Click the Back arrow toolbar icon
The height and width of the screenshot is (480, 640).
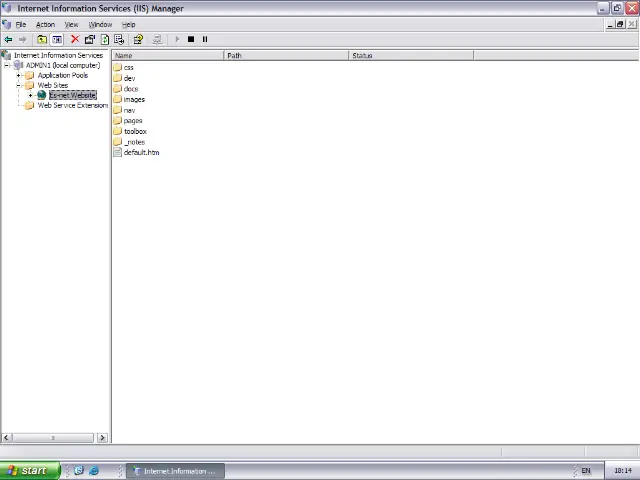8,40
